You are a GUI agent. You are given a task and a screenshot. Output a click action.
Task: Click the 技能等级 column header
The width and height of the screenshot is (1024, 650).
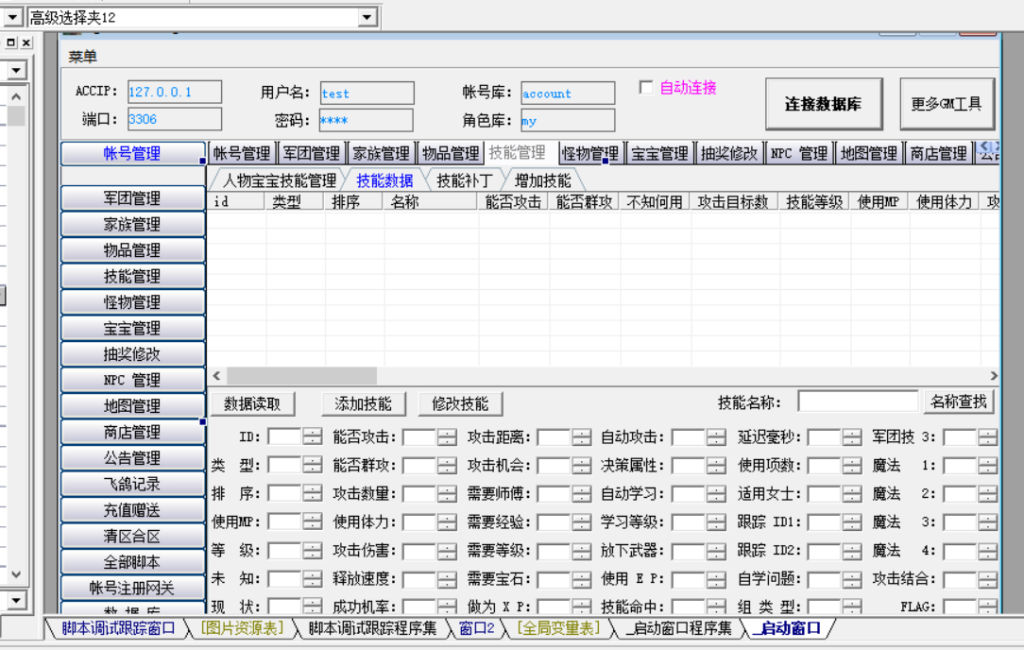[814, 202]
